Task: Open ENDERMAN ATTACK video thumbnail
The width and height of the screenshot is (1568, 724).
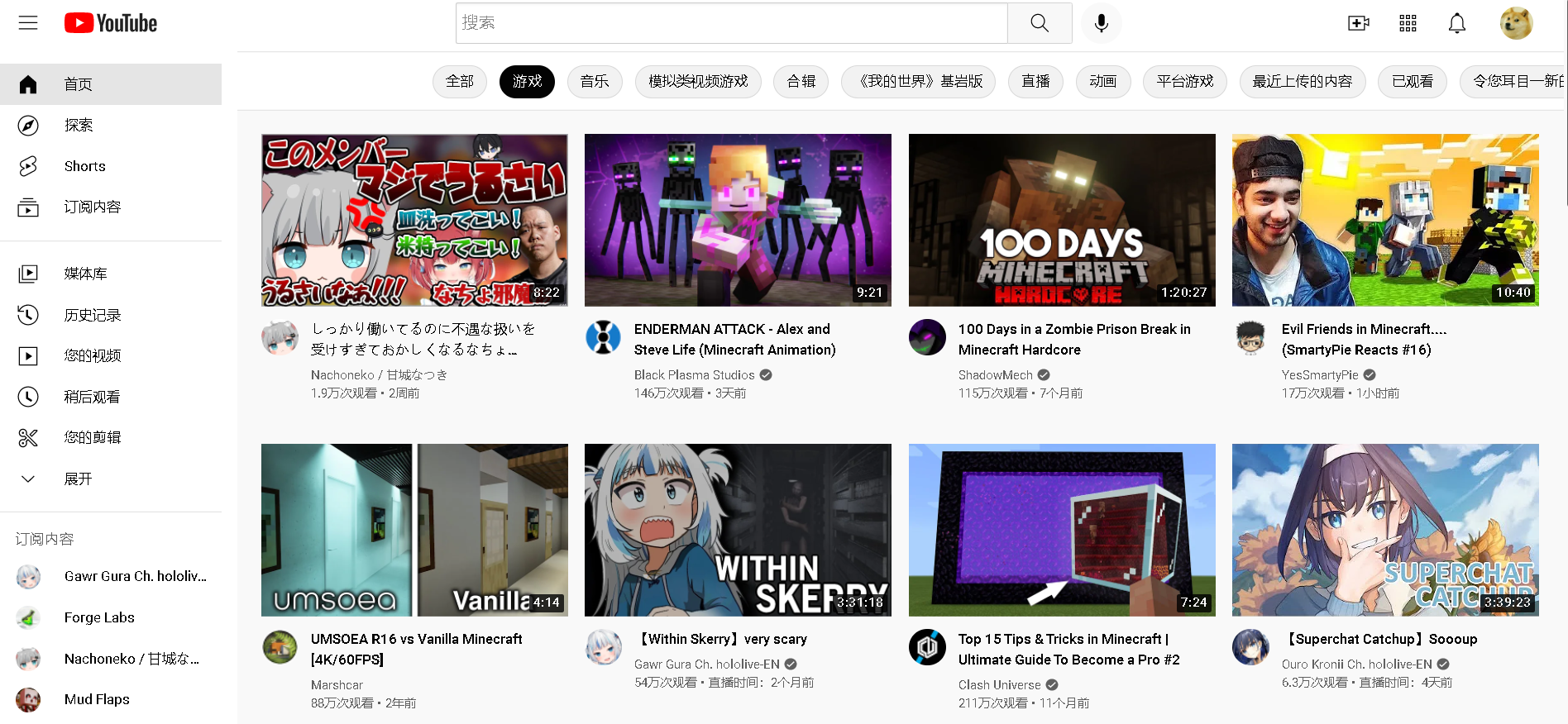Action: coord(738,220)
